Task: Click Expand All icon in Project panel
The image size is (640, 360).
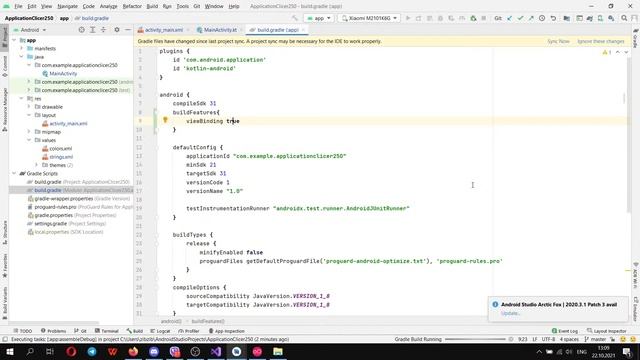Action: click(x=93, y=30)
